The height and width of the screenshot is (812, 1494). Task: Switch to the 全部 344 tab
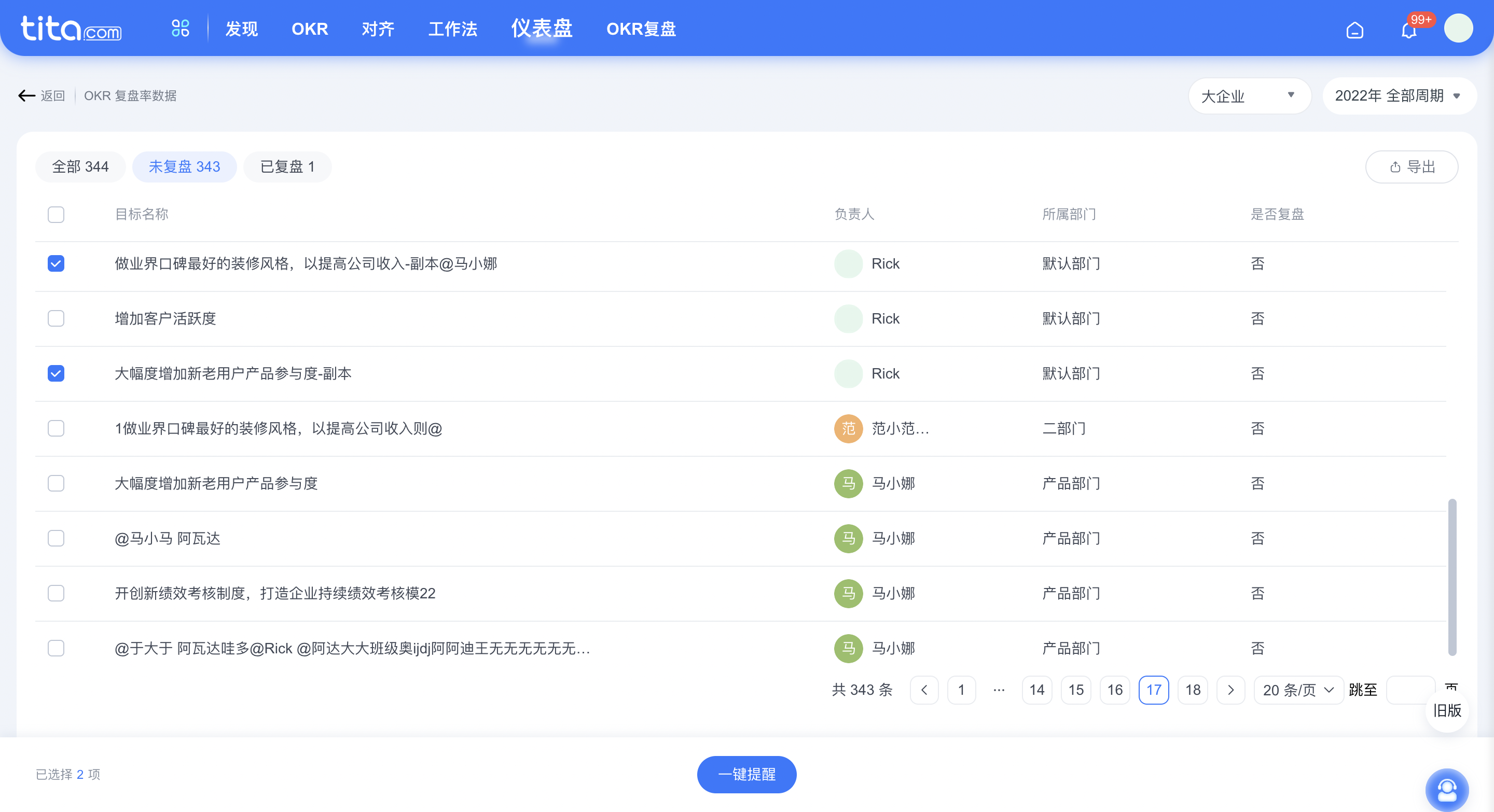coord(80,167)
